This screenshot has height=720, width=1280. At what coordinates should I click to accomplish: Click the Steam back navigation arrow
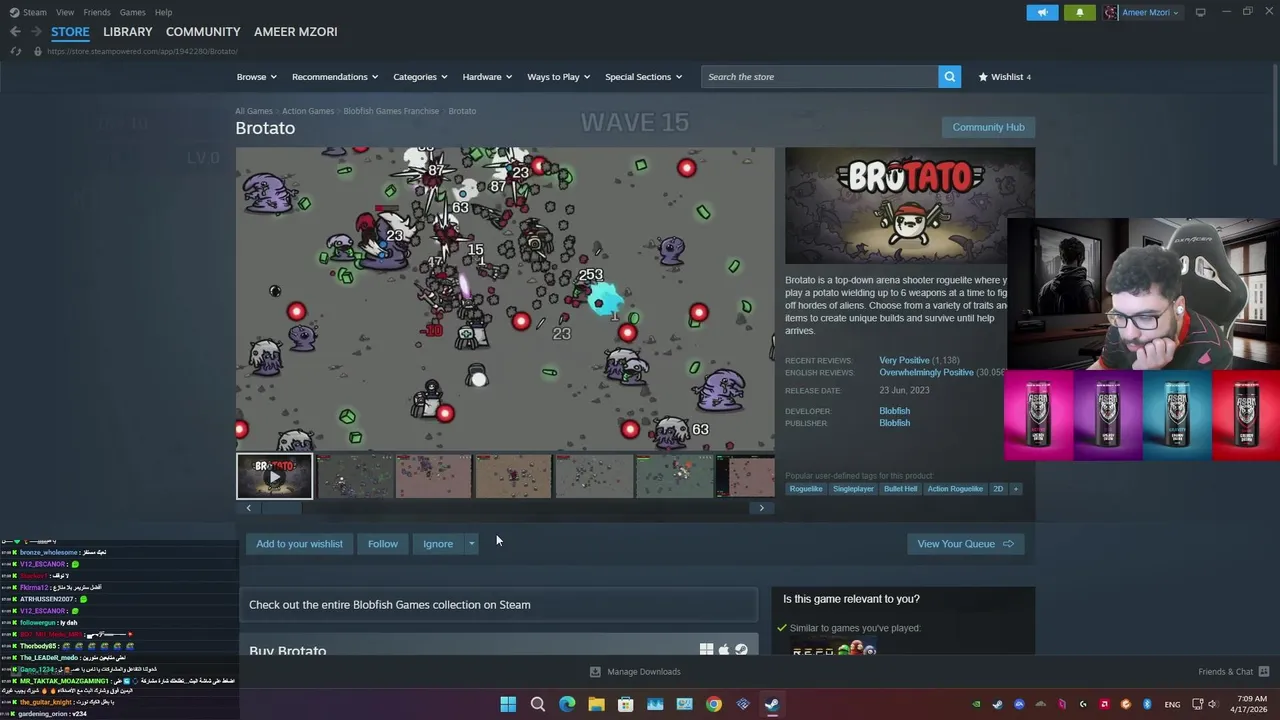(15, 32)
